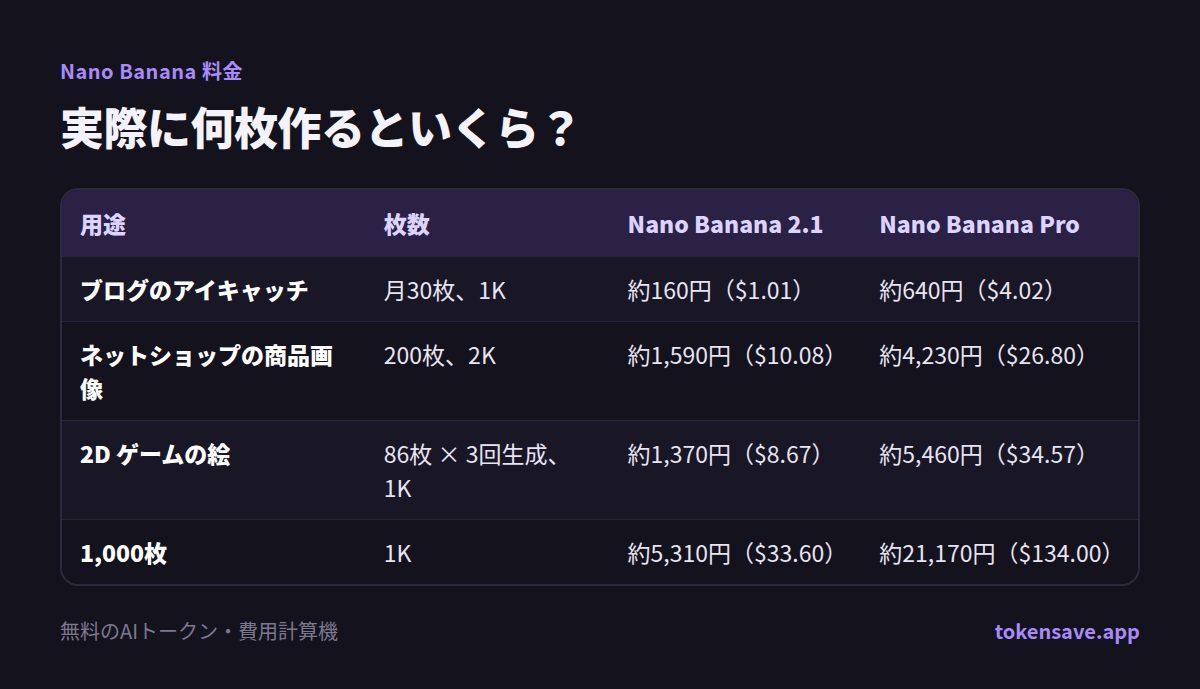Click the 'ネットショップの商品画像' row label
This screenshot has height=689, width=1200.
[207, 372]
